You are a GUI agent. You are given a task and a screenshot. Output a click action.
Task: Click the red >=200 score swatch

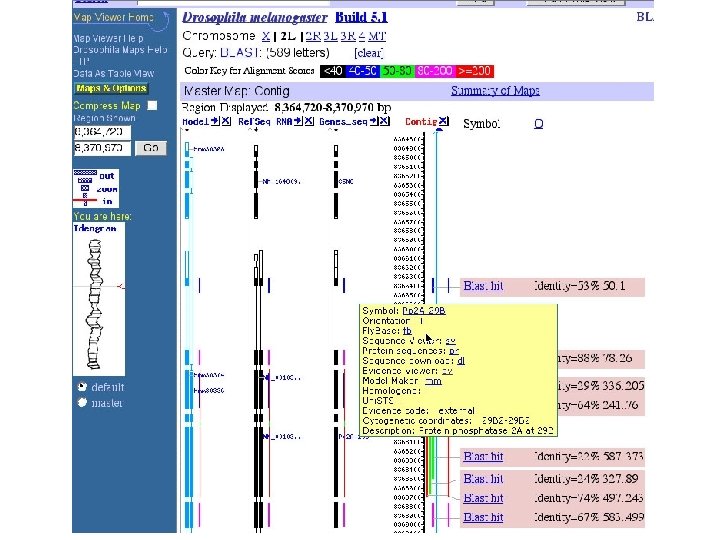coord(474,71)
